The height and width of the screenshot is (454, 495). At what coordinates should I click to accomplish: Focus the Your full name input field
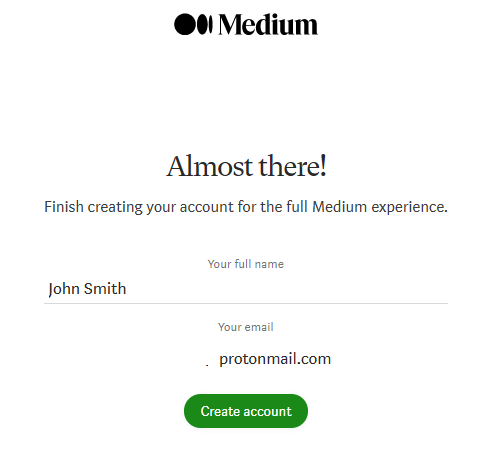click(246, 289)
